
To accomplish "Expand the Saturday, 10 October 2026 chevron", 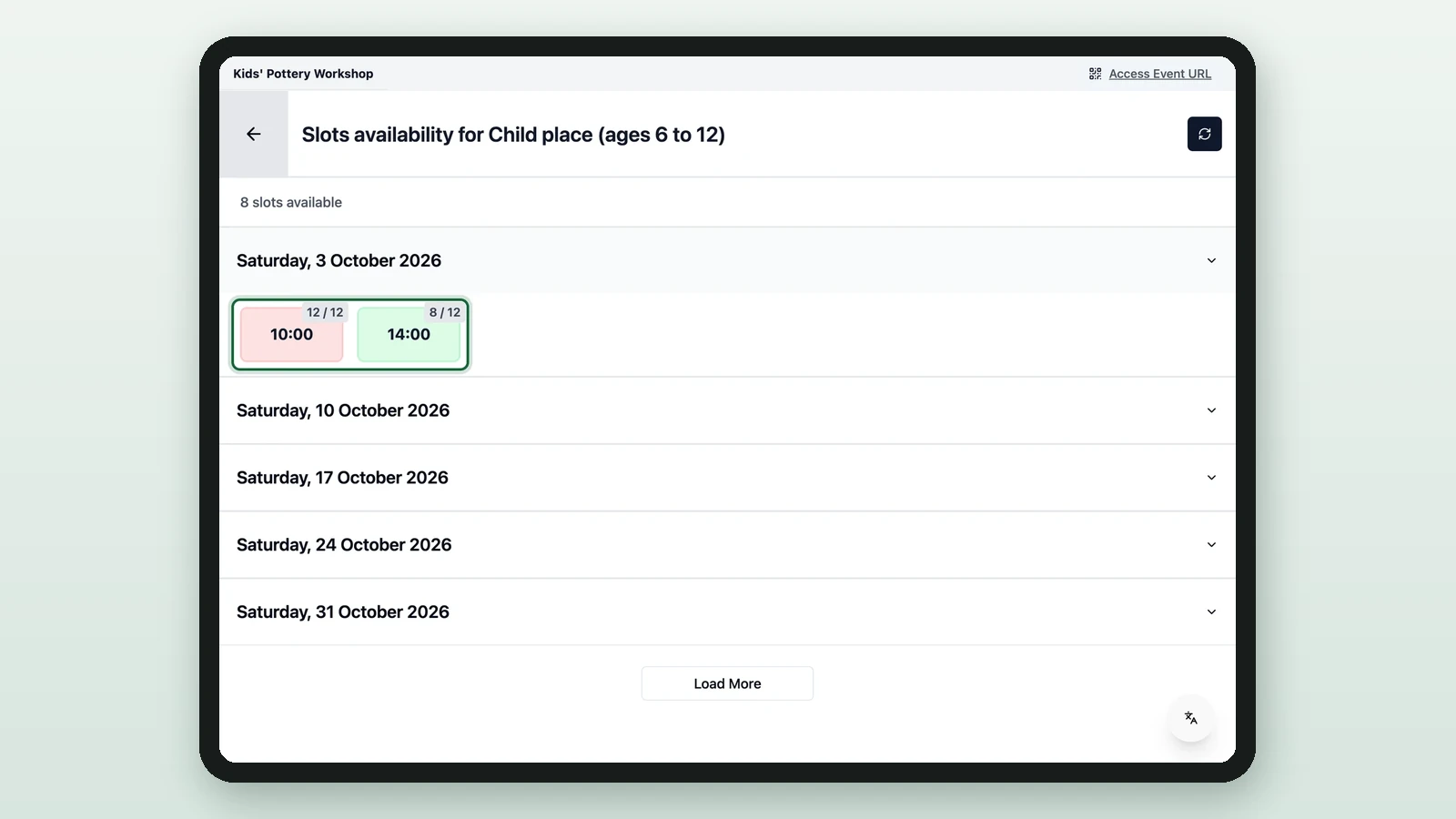I will pyautogui.click(x=1211, y=410).
